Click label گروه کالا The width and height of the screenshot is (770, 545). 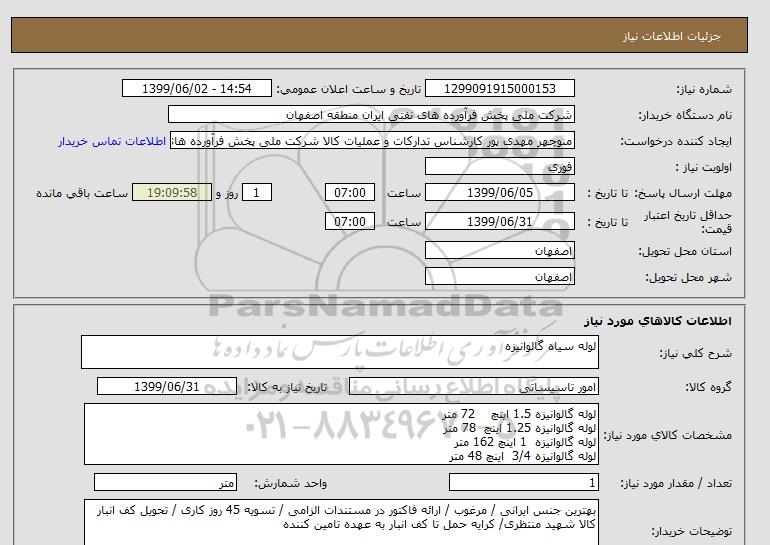tap(709, 387)
